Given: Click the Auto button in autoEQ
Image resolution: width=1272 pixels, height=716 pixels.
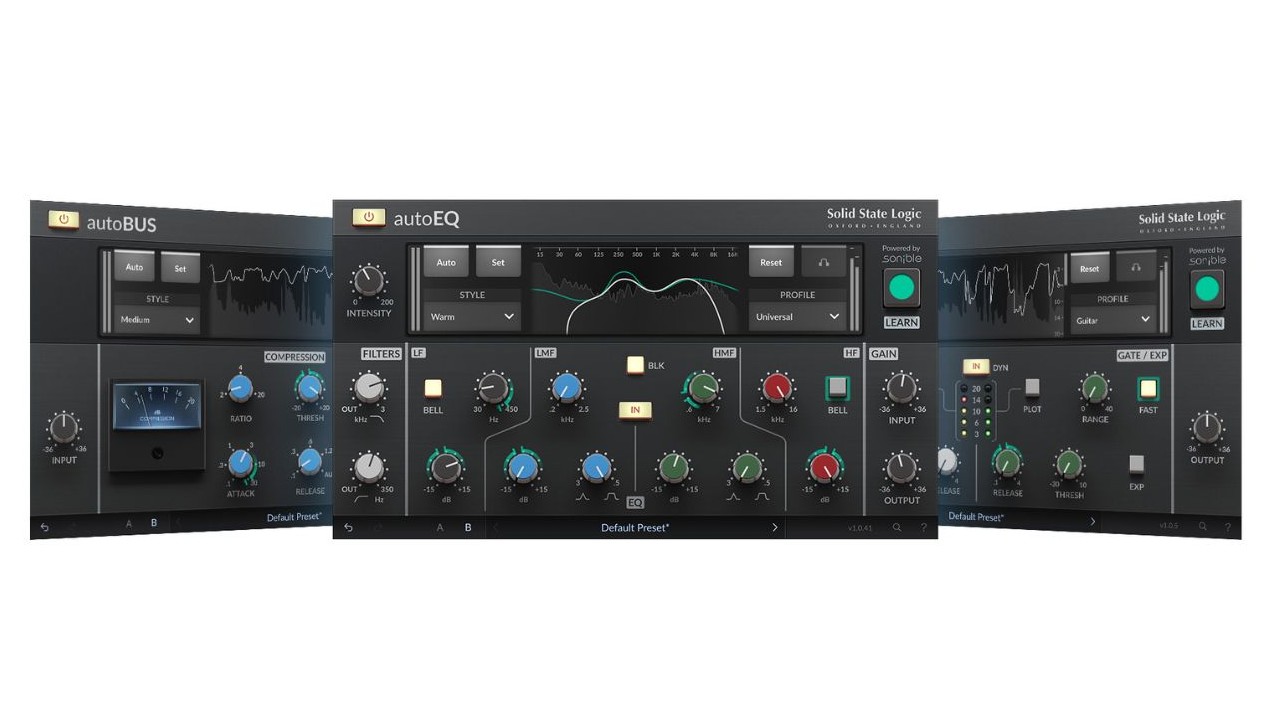Looking at the screenshot, I should 446,262.
